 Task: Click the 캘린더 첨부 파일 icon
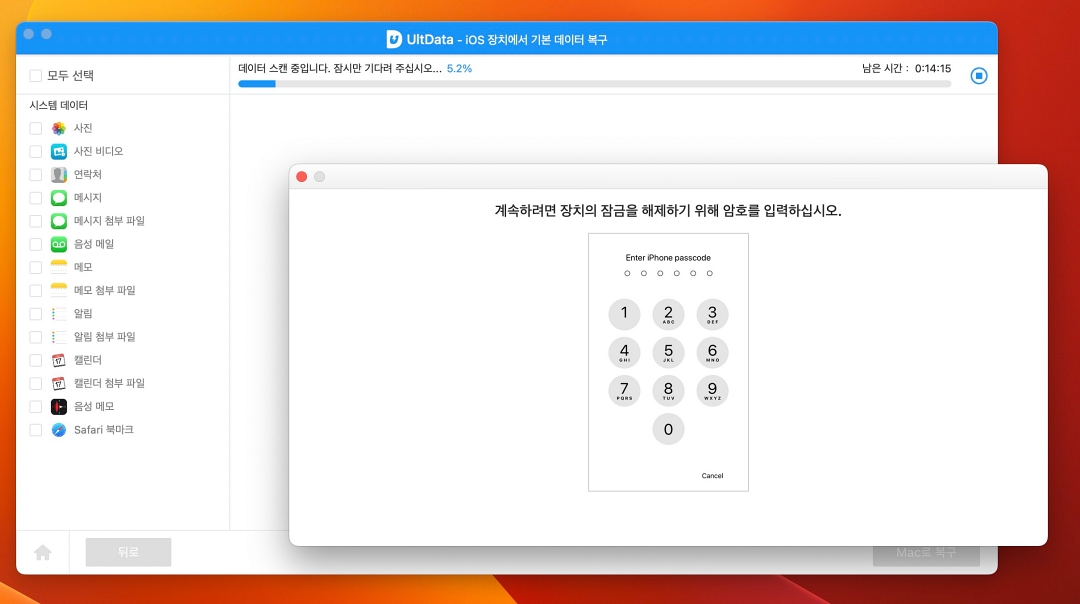click(59, 384)
